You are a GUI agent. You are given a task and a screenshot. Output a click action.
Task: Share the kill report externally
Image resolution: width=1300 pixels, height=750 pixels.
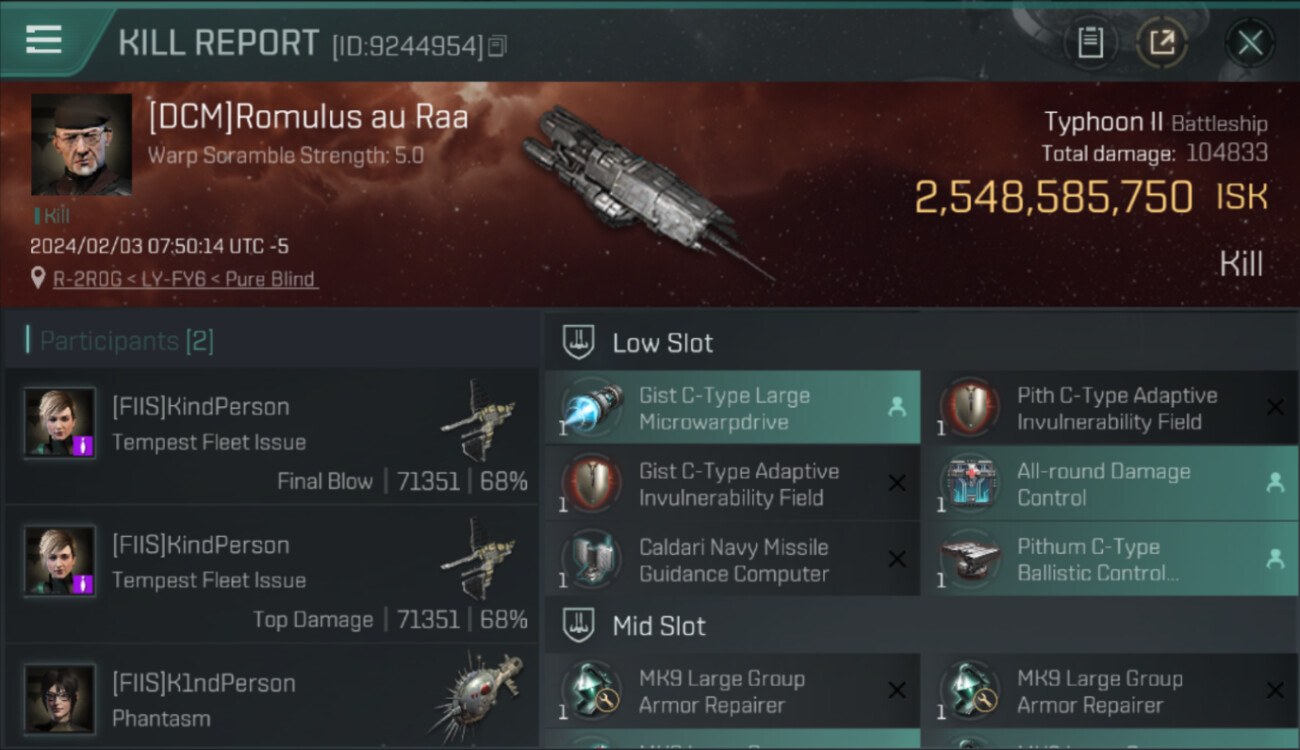pyautogui.click(x=1161, y=43)
